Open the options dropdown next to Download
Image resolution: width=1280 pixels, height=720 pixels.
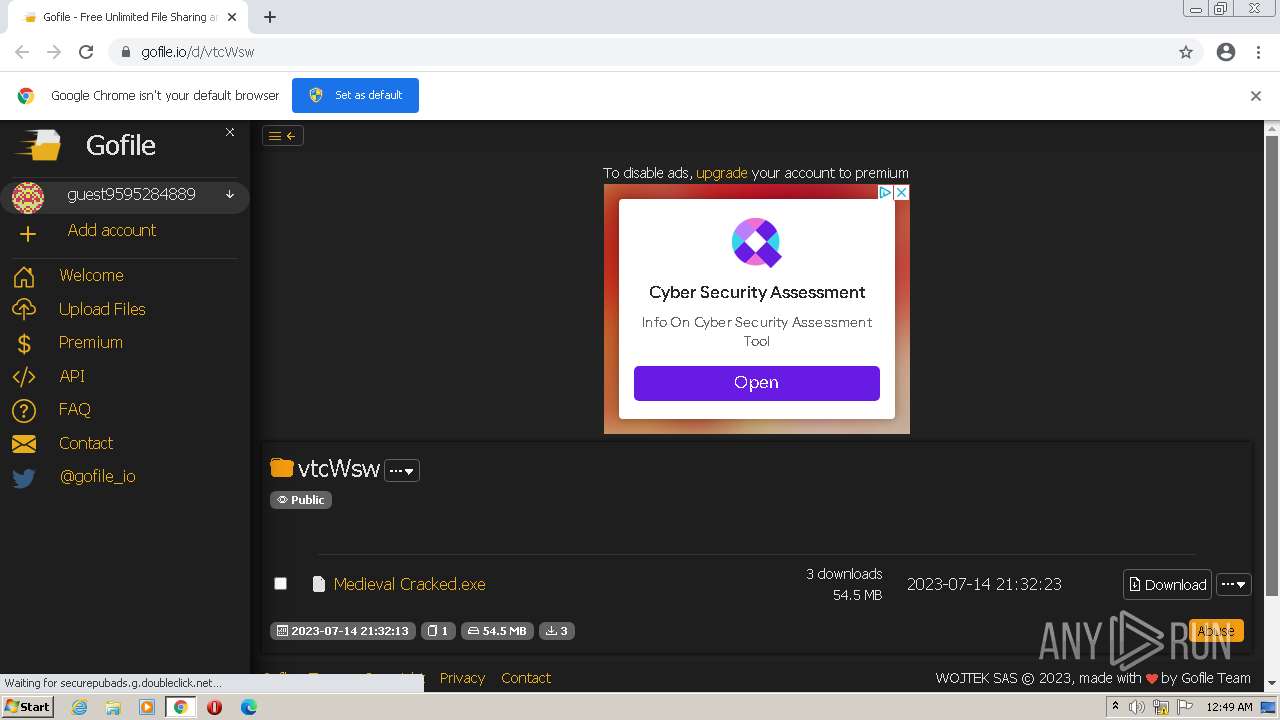click(1234, 585)
